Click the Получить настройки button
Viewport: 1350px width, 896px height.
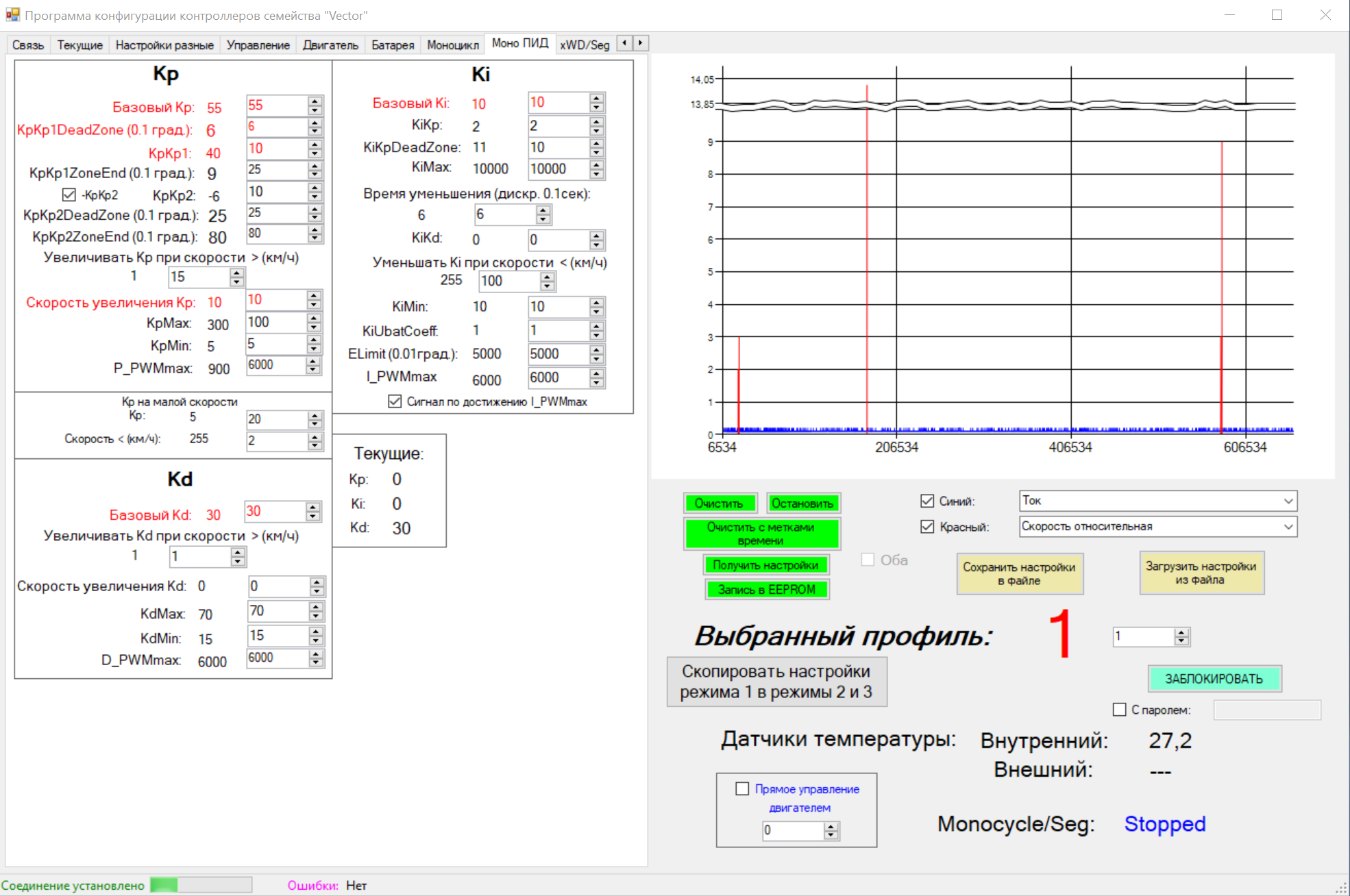click(x=766, y=565)
